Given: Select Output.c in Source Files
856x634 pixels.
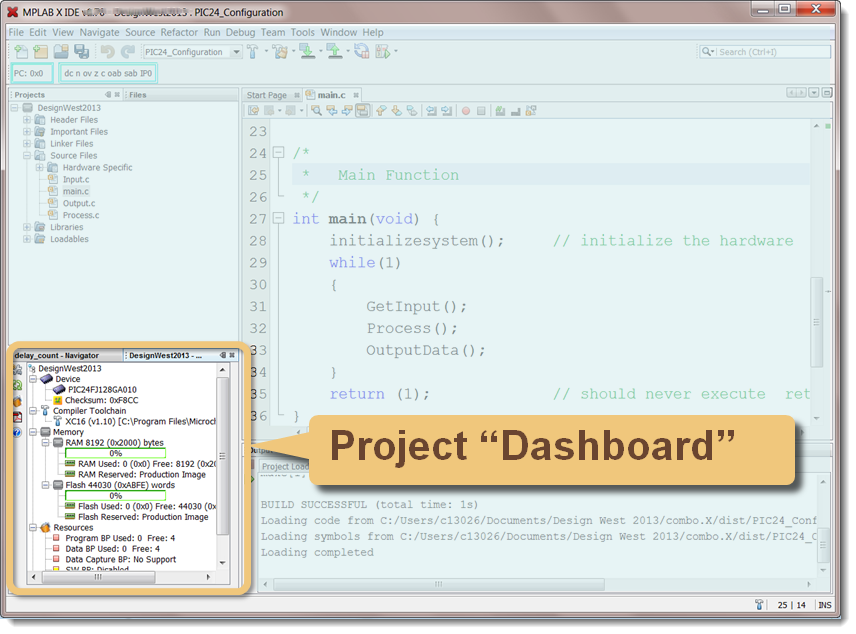Looking at the screenshot, I should (78, 203).
